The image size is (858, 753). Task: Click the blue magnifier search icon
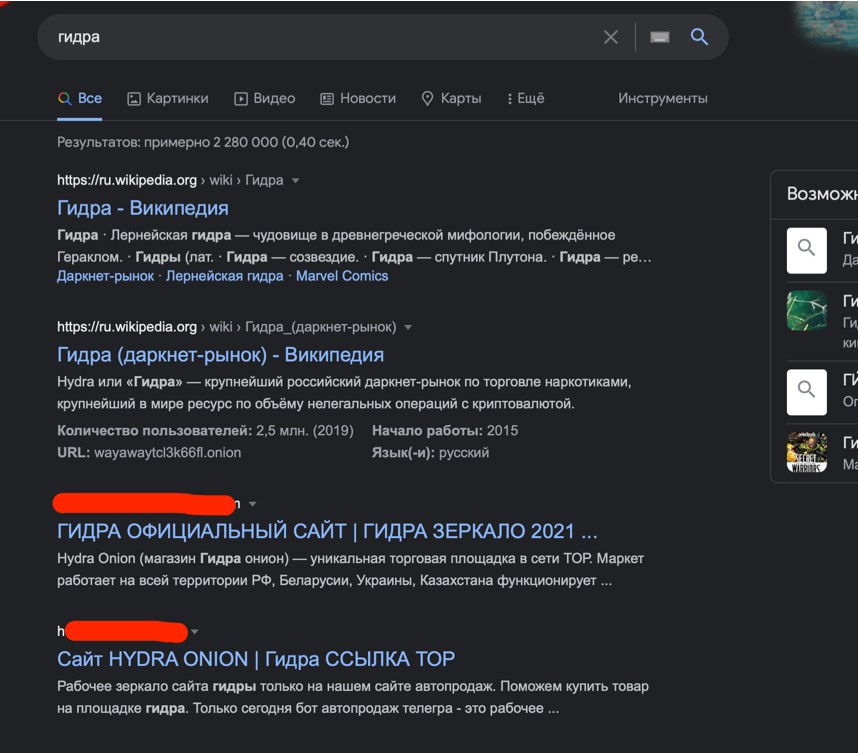click(x=699, y=37)
